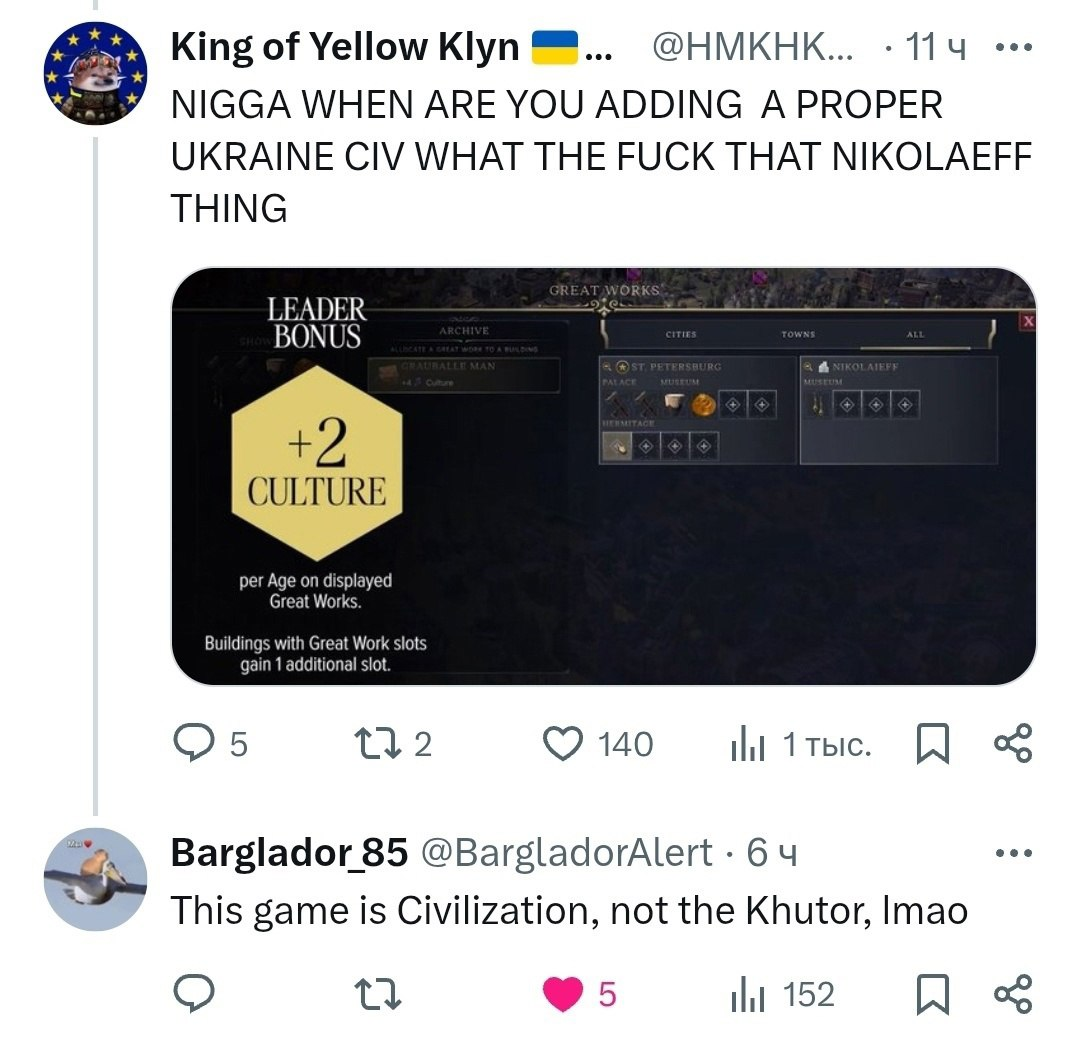
Task: Bookmark the King of Yellow Klyn tweet
Action: tap(933, 743)
